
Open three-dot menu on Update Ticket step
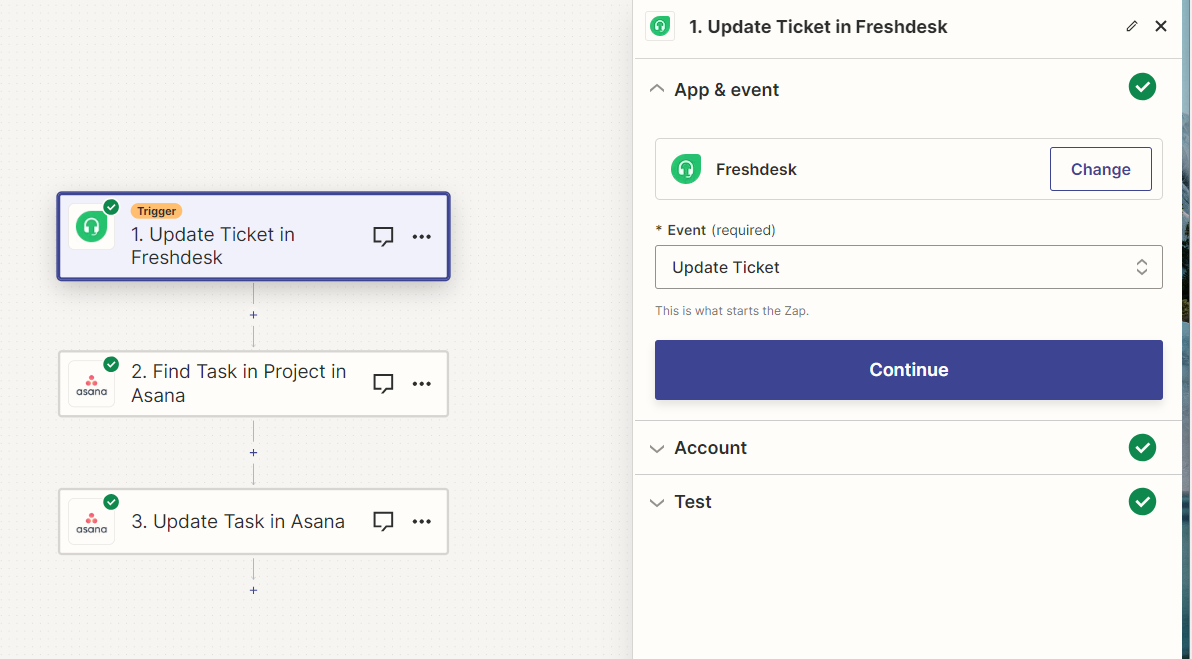coord(422,236)
